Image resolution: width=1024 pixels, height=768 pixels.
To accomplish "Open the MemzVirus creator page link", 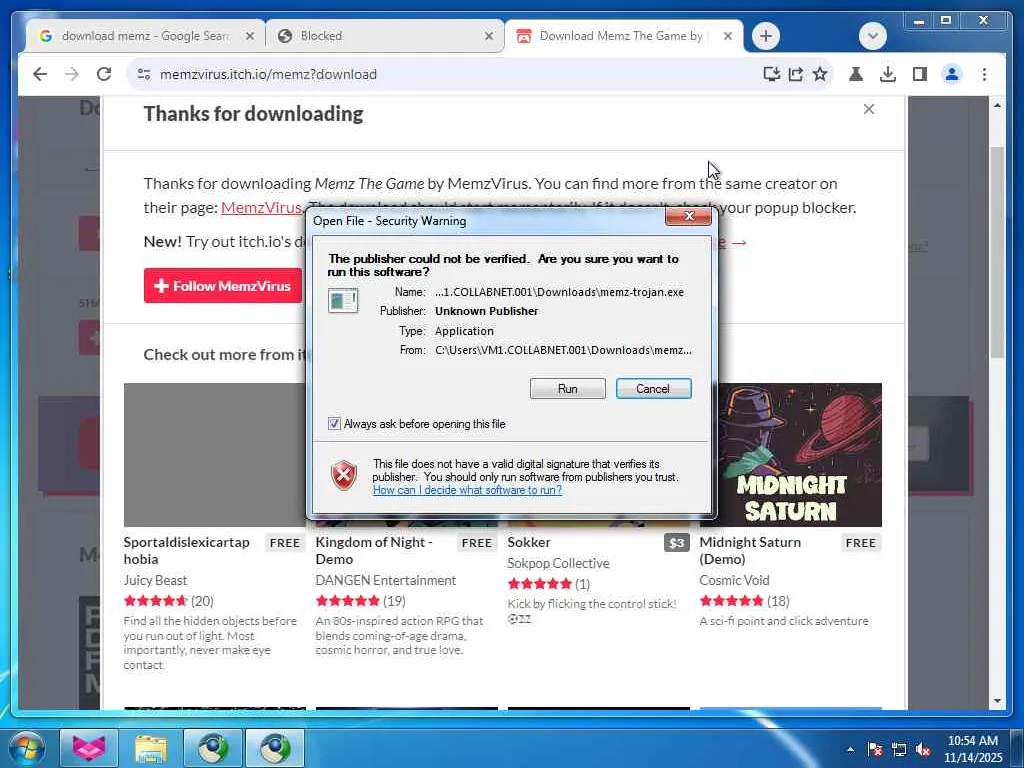I will pyautogui.click(x=261, y=208).
